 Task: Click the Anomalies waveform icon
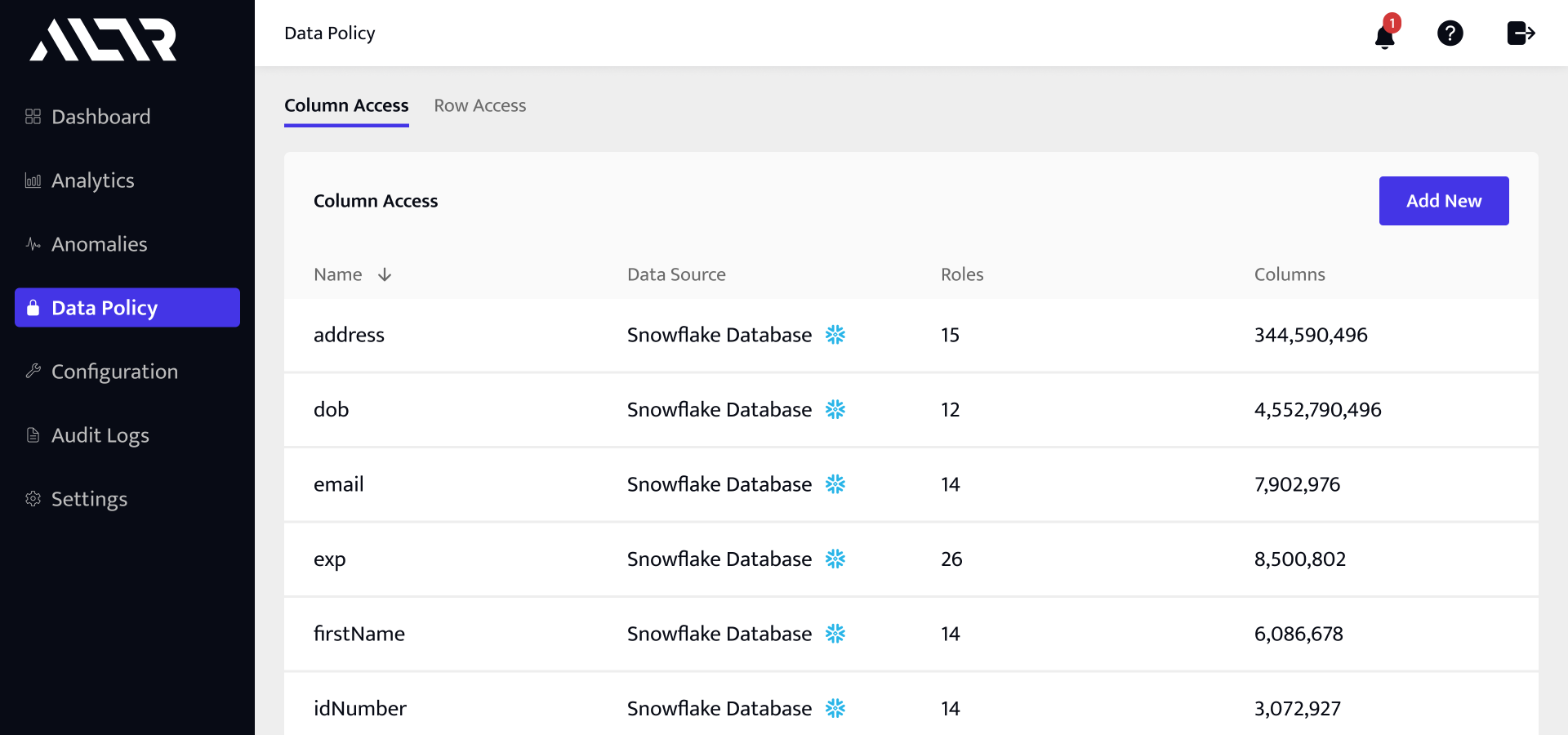[x=33, y=243]
